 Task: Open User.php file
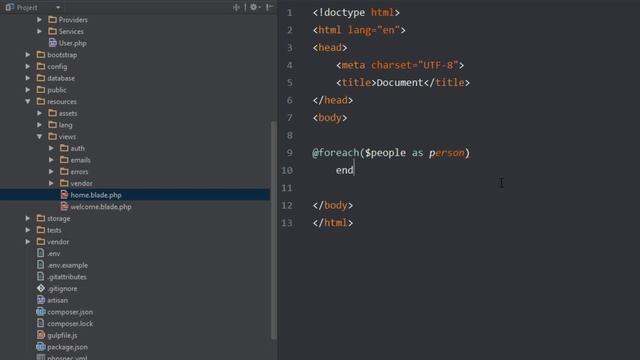pos(72,43)
